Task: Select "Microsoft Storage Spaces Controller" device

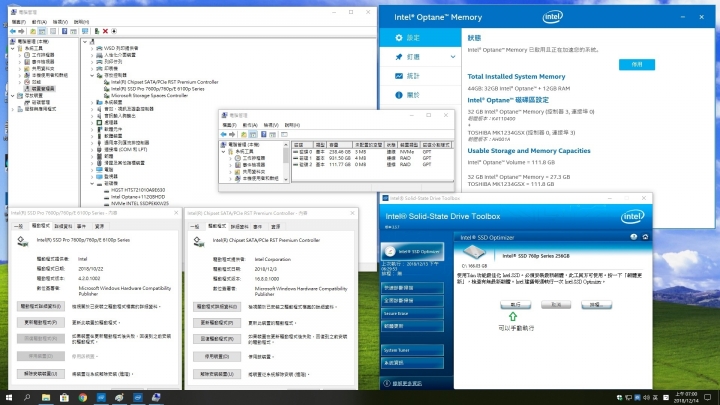Action: point(149,96)
